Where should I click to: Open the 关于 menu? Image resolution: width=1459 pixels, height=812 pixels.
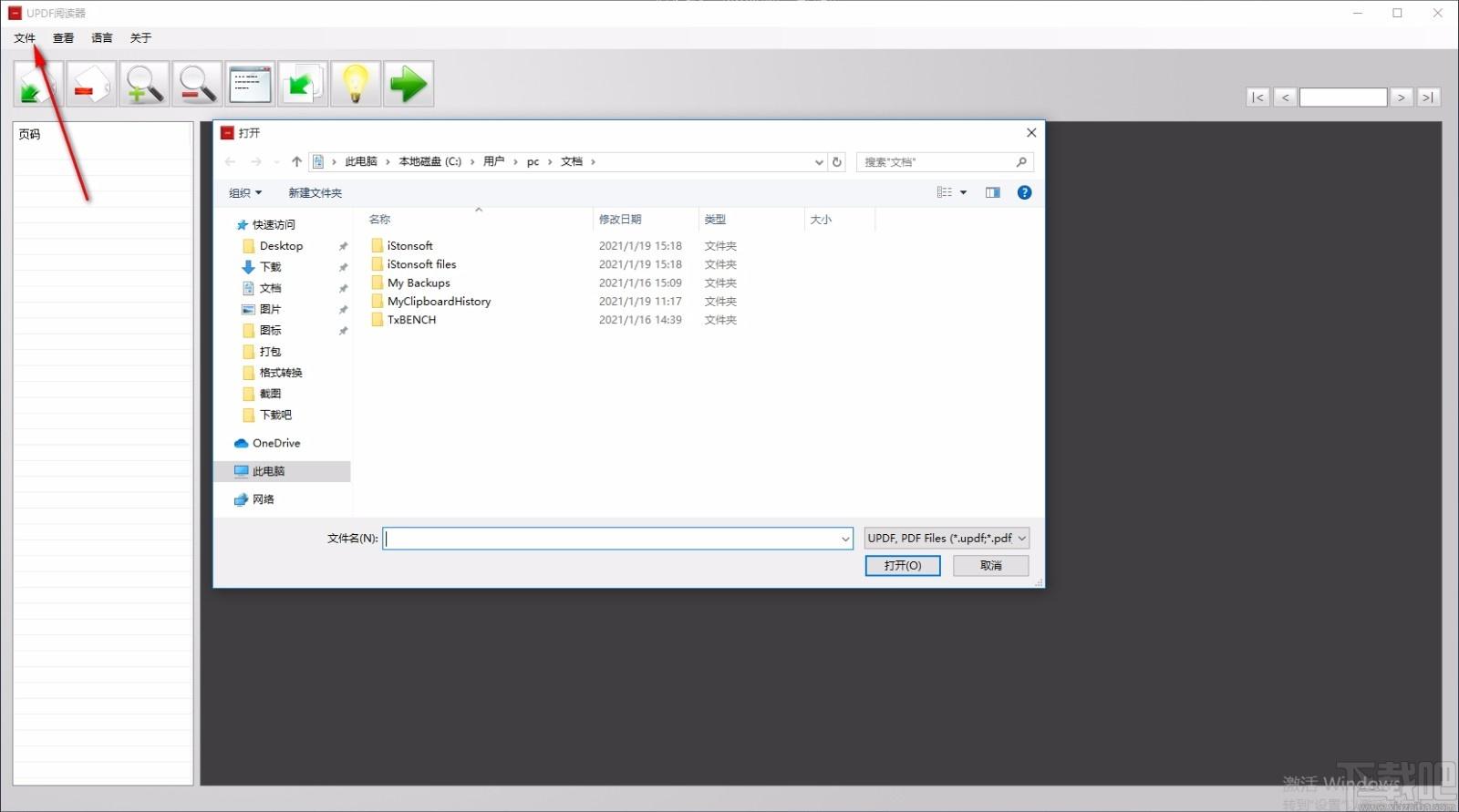tap(140, 38)
